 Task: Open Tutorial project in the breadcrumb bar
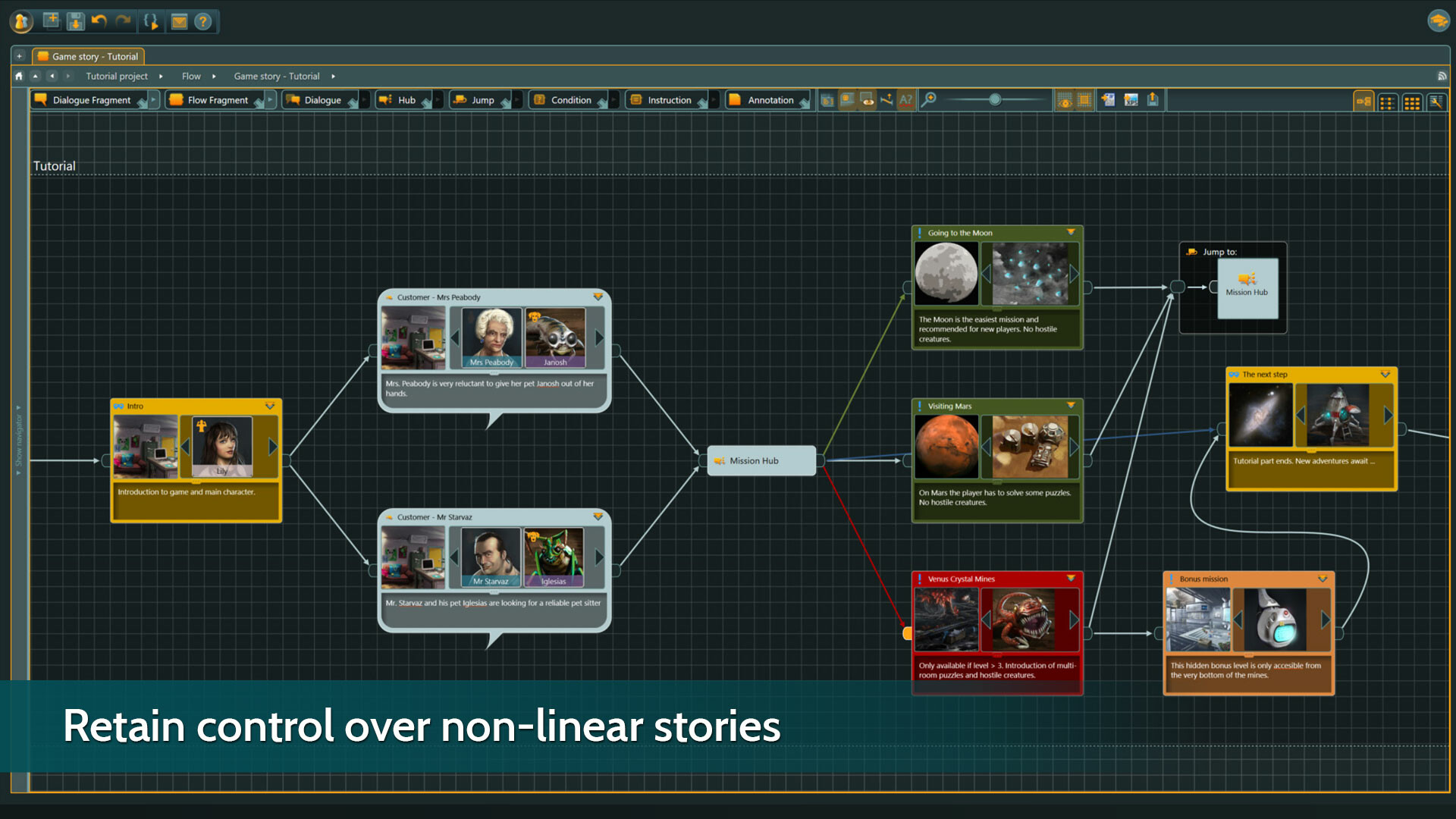coord(117,76)
